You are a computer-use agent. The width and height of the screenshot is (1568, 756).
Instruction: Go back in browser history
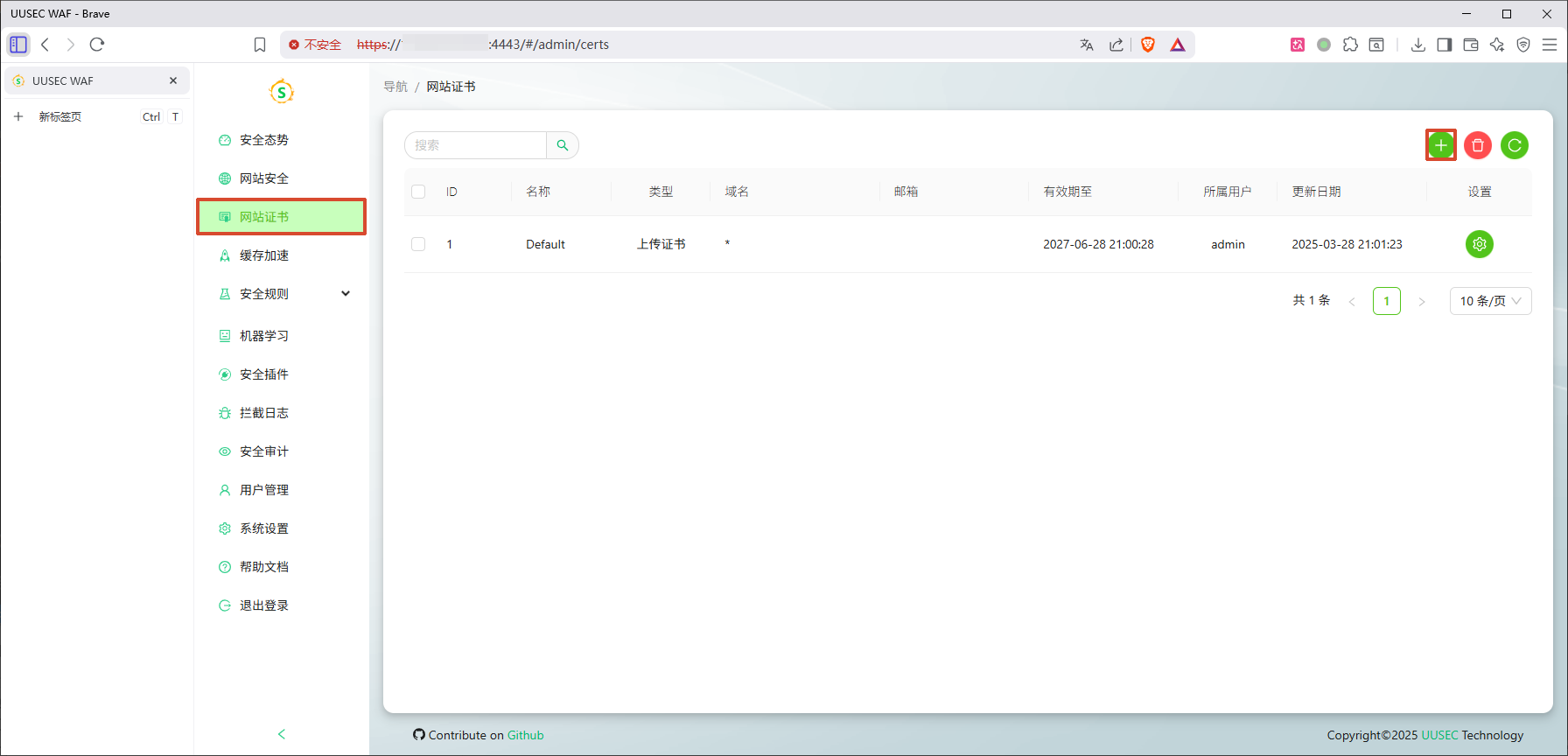click(45, 45)
